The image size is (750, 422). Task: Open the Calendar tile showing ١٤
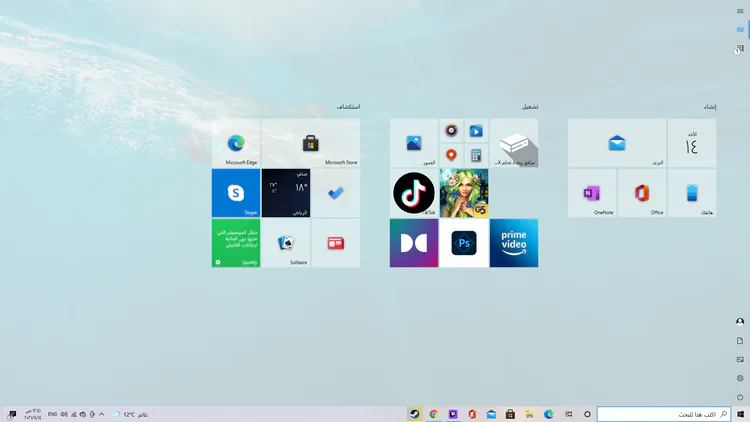[x=692, y=143]
